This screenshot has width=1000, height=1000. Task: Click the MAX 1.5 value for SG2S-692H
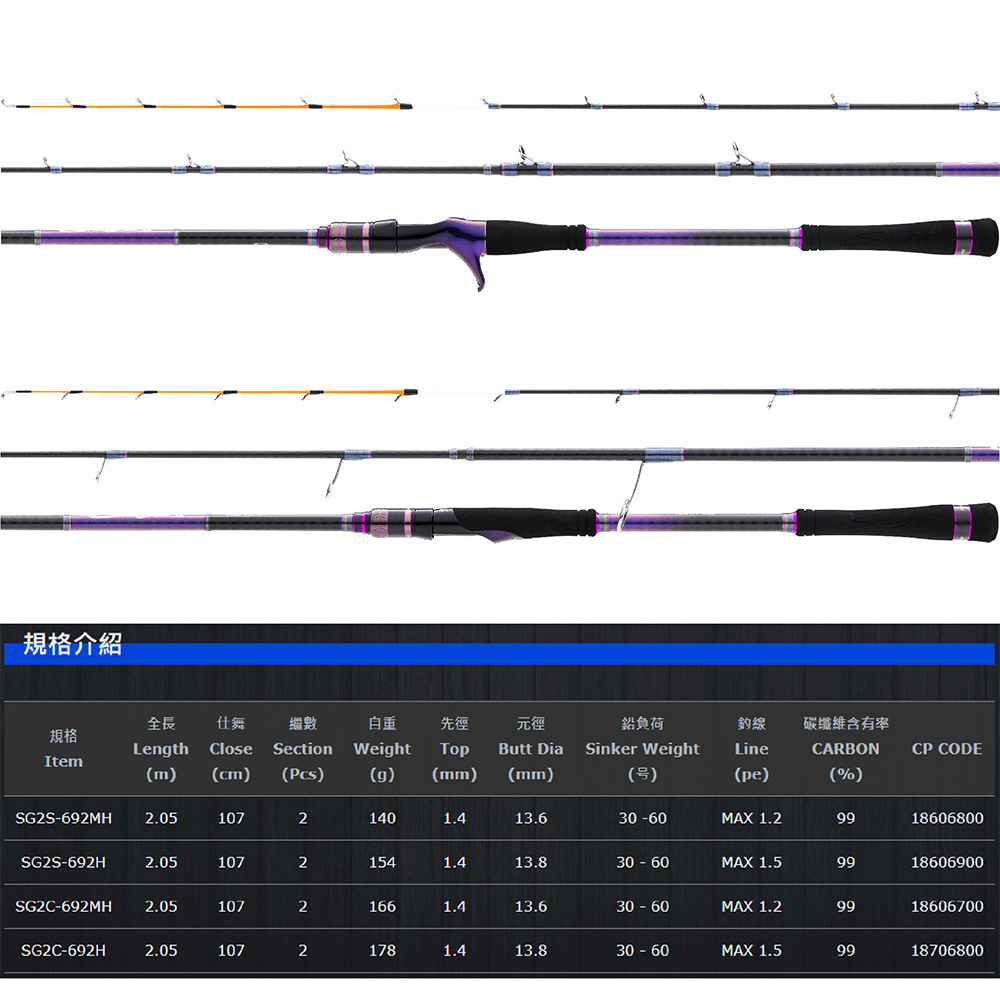pyautogui.click(x=751, y=862)
